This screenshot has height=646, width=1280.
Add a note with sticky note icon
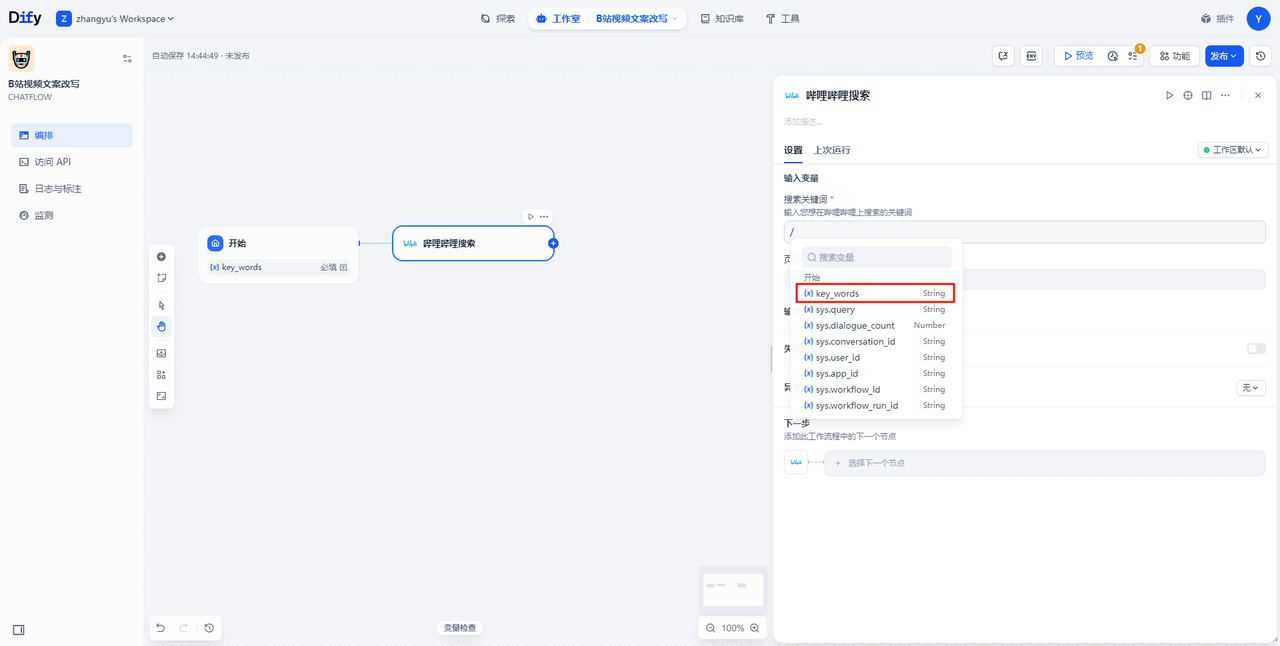click(161, 278)
